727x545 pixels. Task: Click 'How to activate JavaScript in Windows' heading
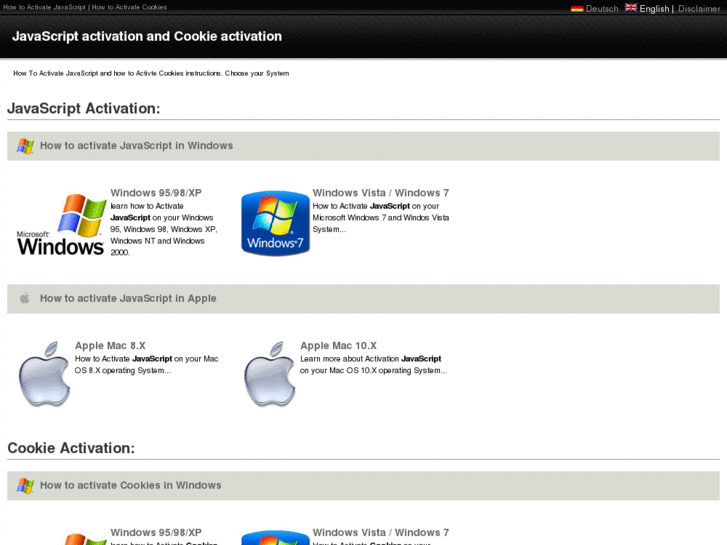[x=136, y=146]
